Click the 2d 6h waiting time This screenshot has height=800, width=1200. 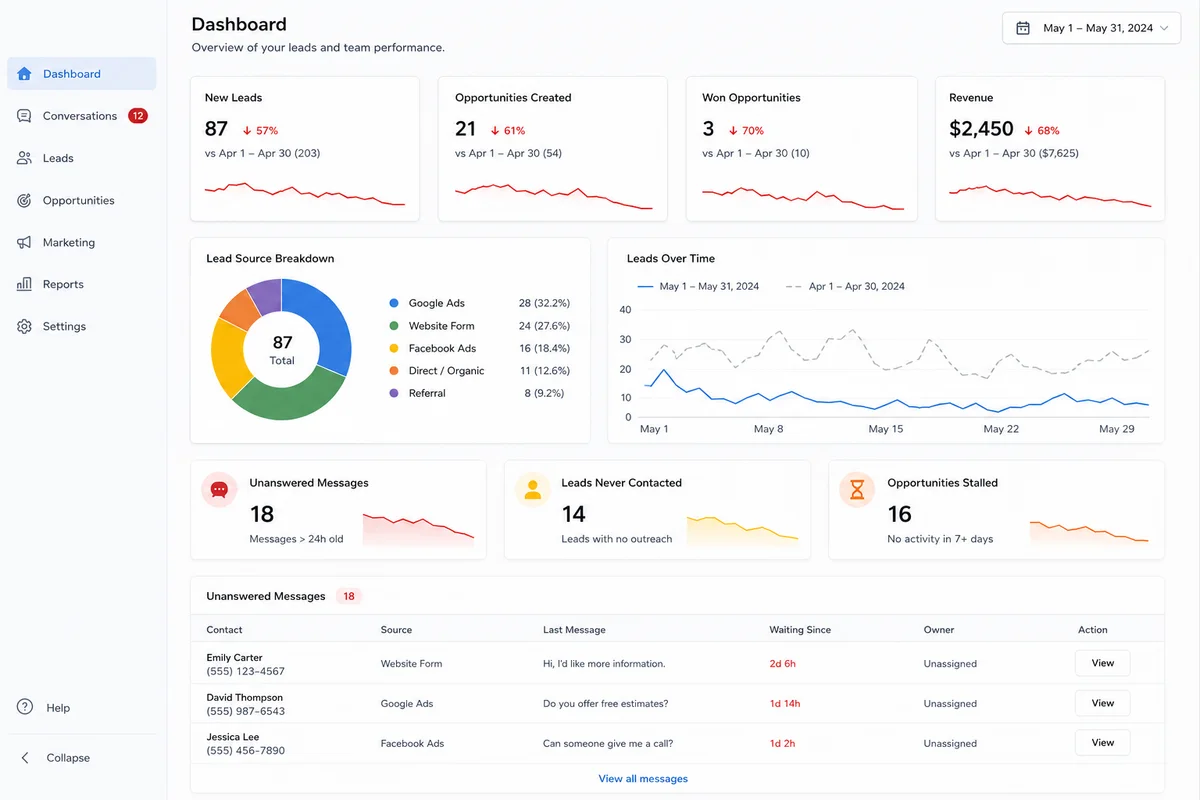point(782,663)
